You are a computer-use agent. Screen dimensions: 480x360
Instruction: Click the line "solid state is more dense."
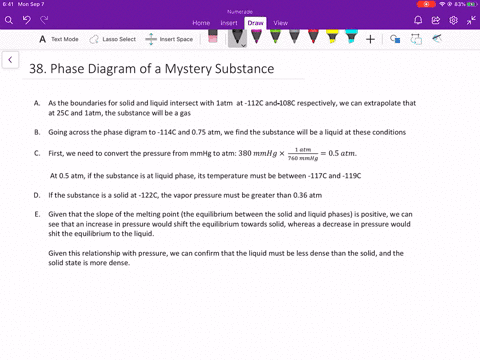point(89,263)
